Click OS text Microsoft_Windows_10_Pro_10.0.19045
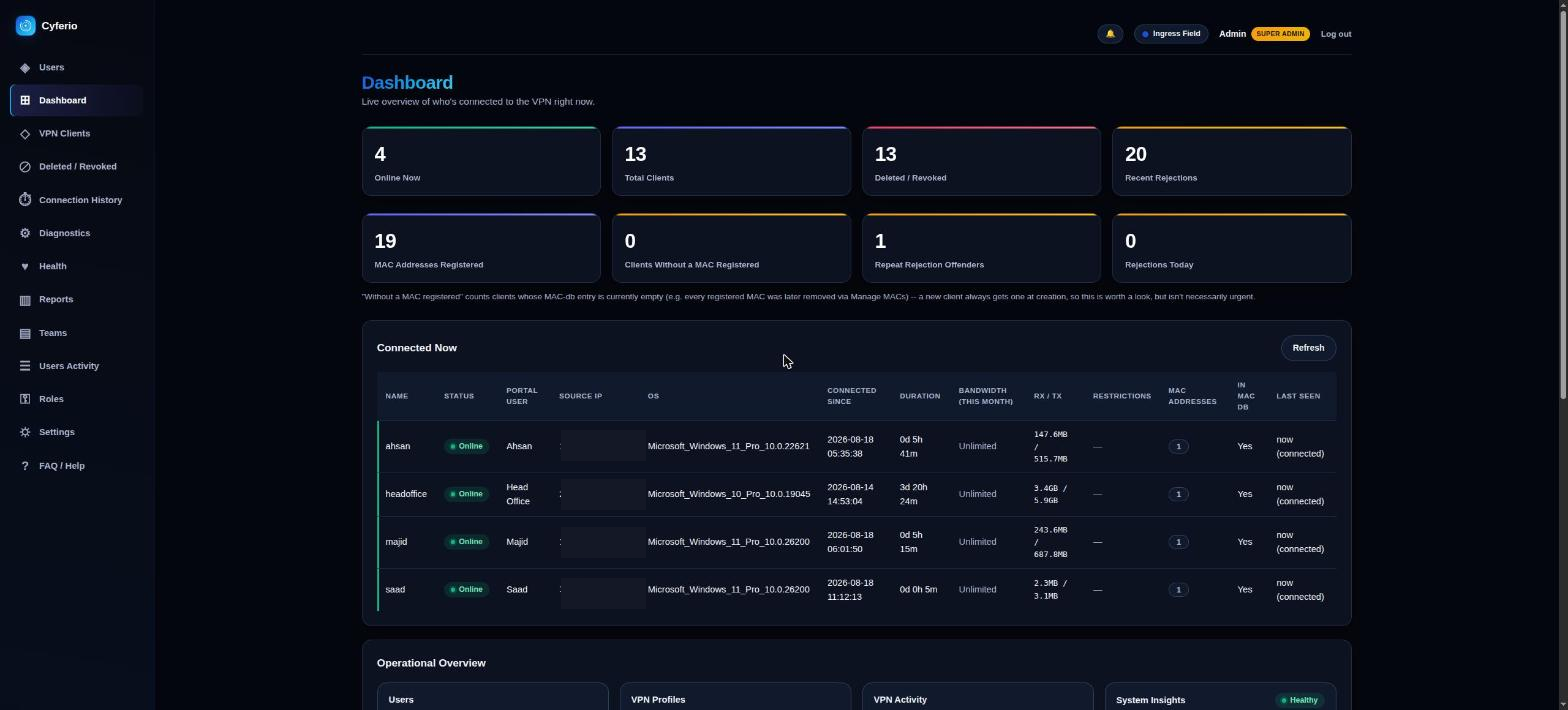 tap(728, 494)
